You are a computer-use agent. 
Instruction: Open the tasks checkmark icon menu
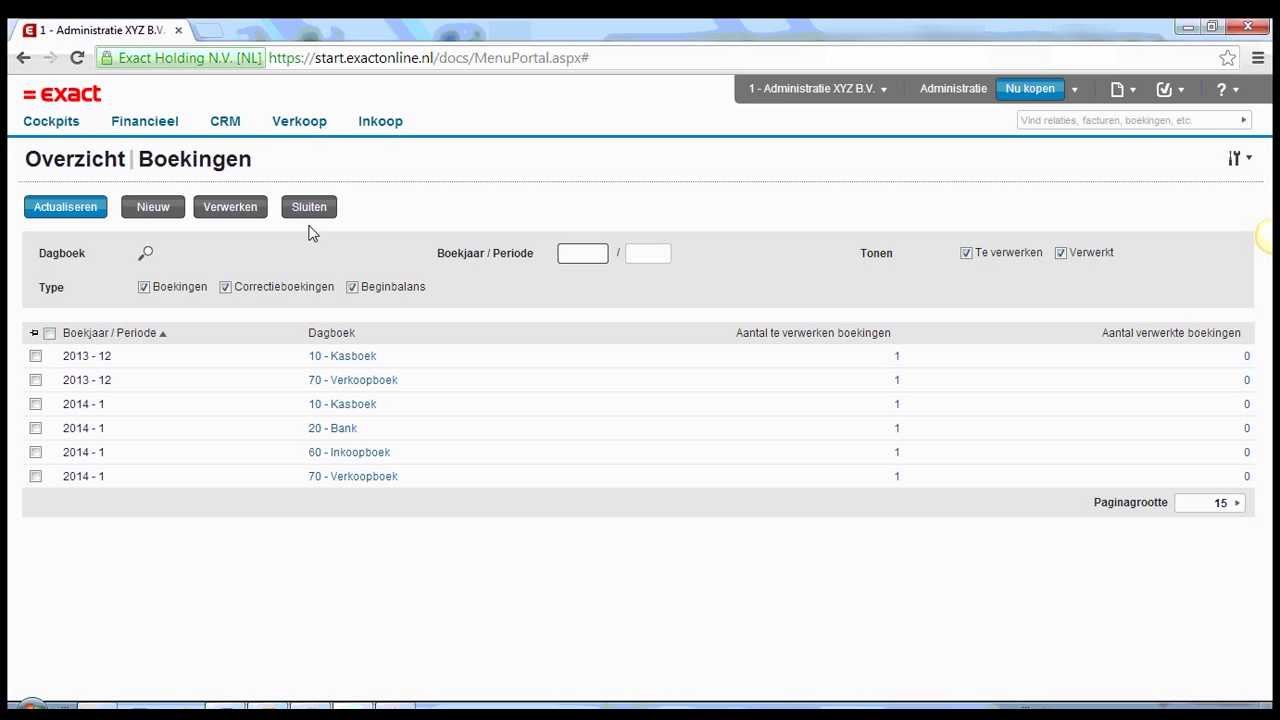click(1170, 89)
